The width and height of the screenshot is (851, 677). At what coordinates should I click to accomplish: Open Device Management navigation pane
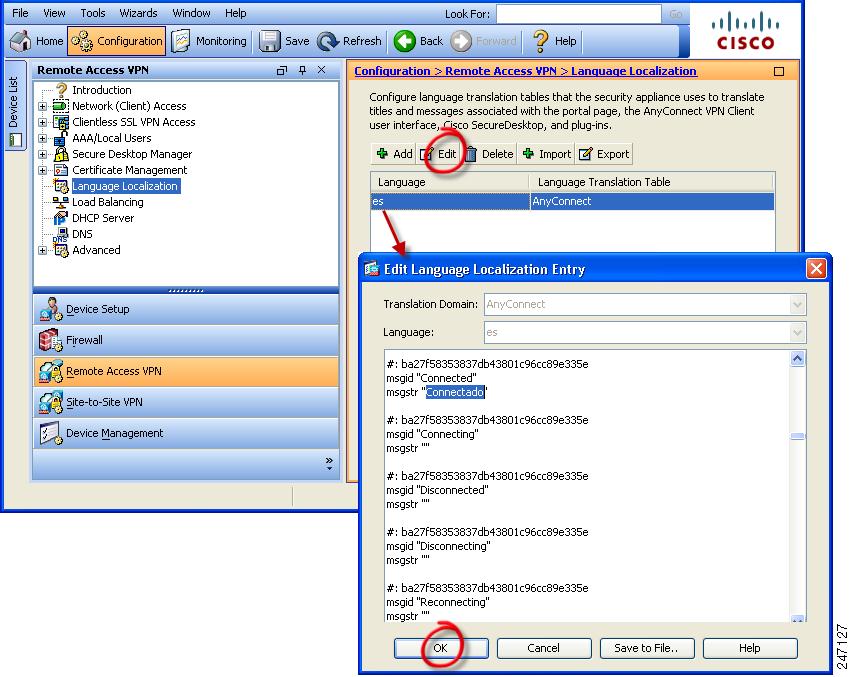coord(186,433)
